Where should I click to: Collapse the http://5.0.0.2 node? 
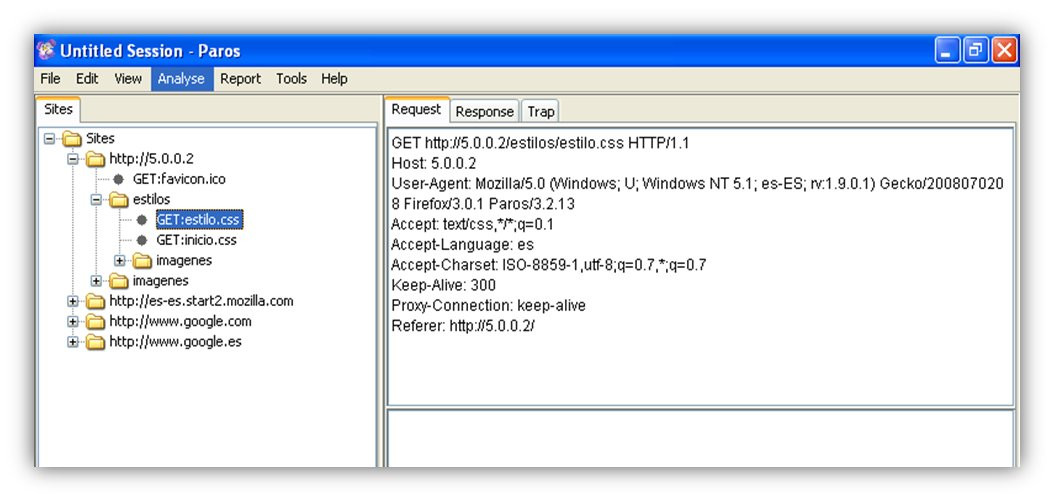pos(73,159)
